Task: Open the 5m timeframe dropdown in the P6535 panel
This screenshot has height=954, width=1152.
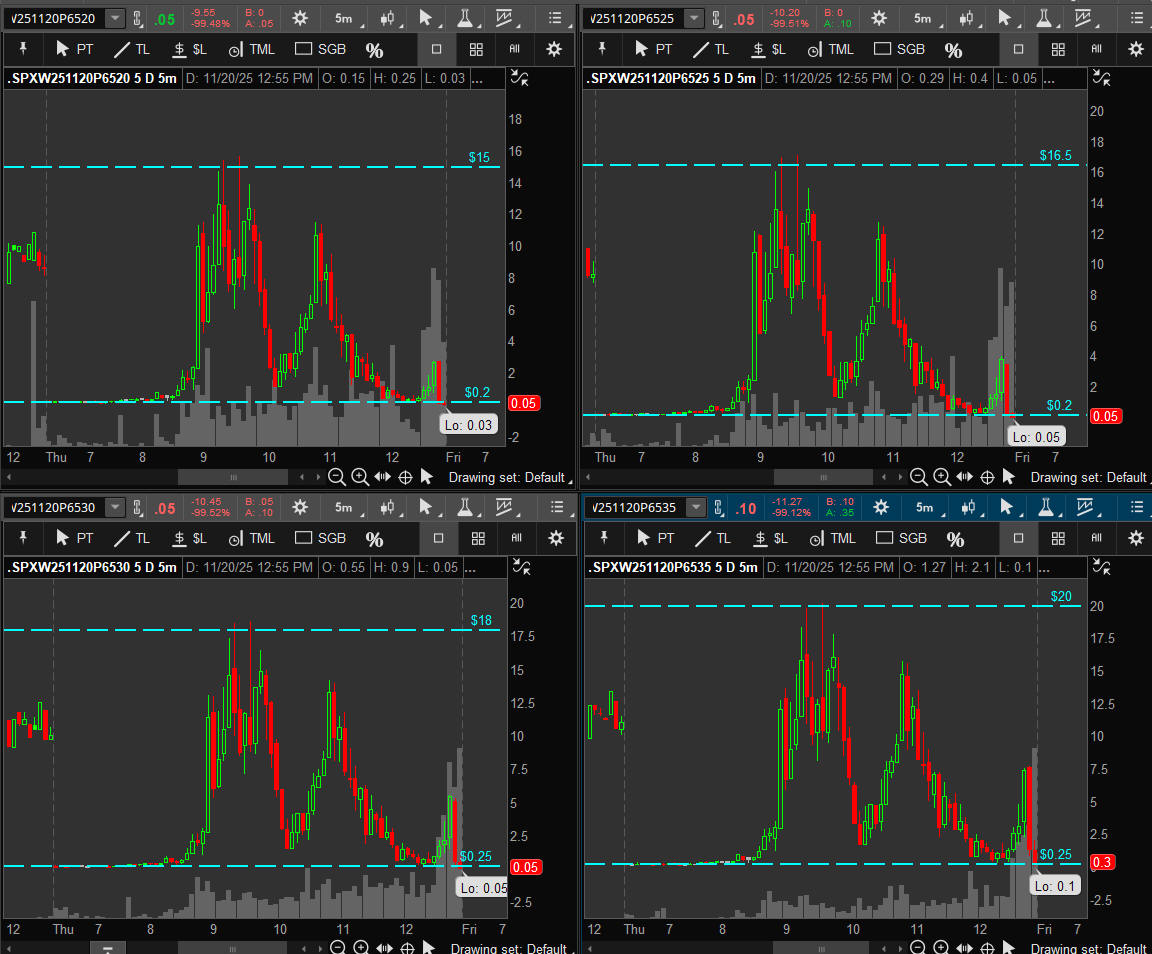Action: coord(924,507)
